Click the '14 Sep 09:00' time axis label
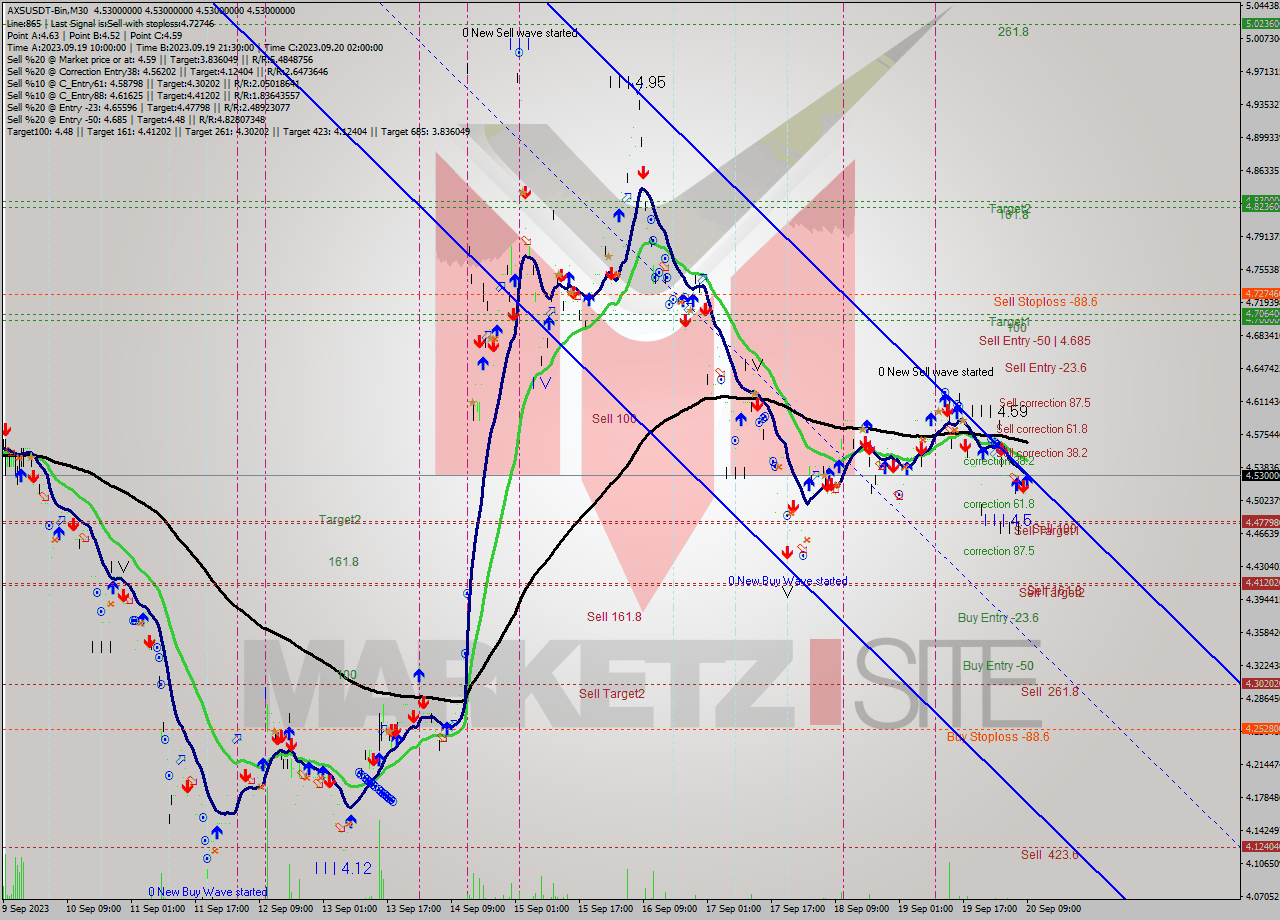 pyautogui.click(x=479, y=909)
